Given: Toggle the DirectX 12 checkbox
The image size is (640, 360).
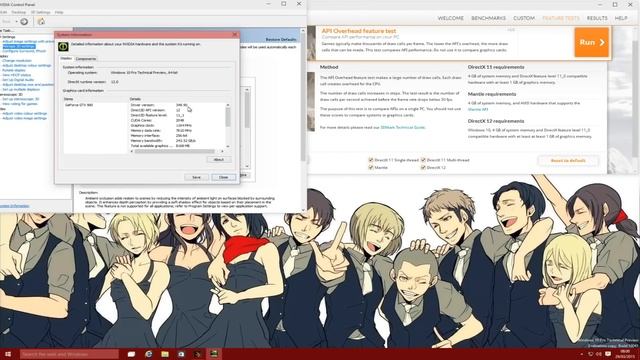Looking at the screenshot, I should [423, 167].
